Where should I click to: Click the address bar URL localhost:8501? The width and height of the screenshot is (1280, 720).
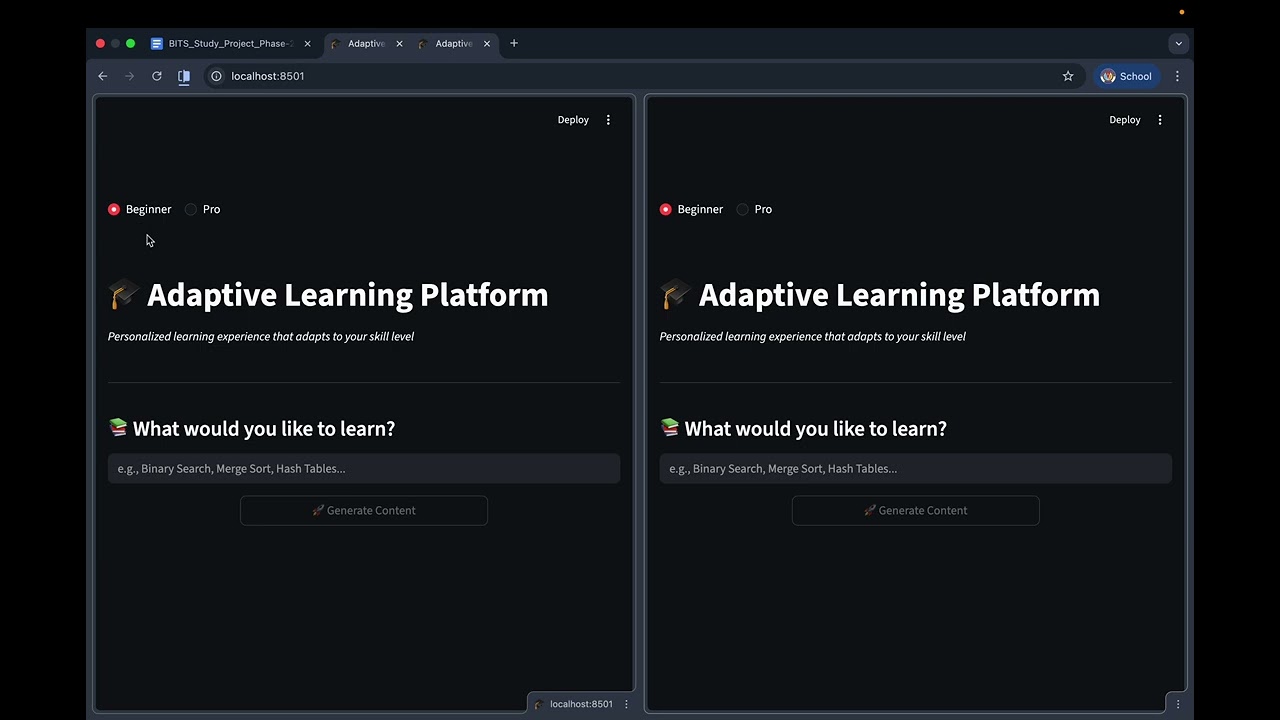tap(267, 76)
